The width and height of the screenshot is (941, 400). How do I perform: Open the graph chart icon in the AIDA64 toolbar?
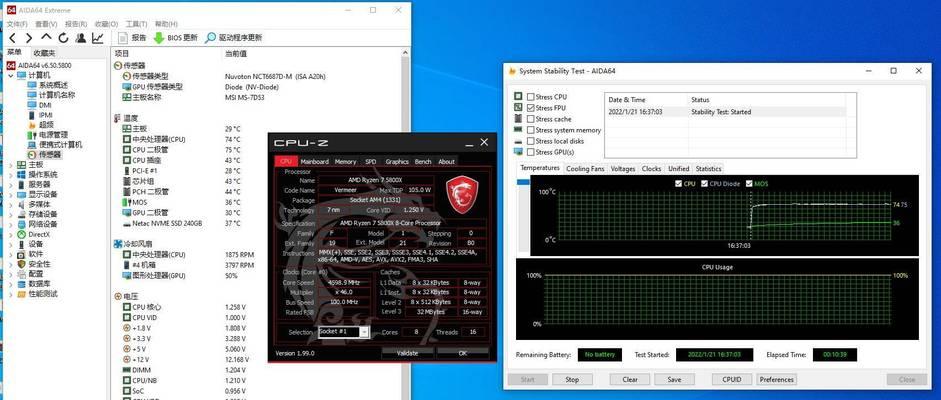[97, 38]
